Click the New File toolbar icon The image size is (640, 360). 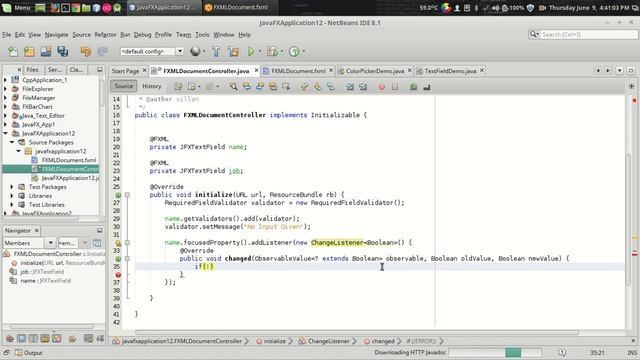coord(13,51)
